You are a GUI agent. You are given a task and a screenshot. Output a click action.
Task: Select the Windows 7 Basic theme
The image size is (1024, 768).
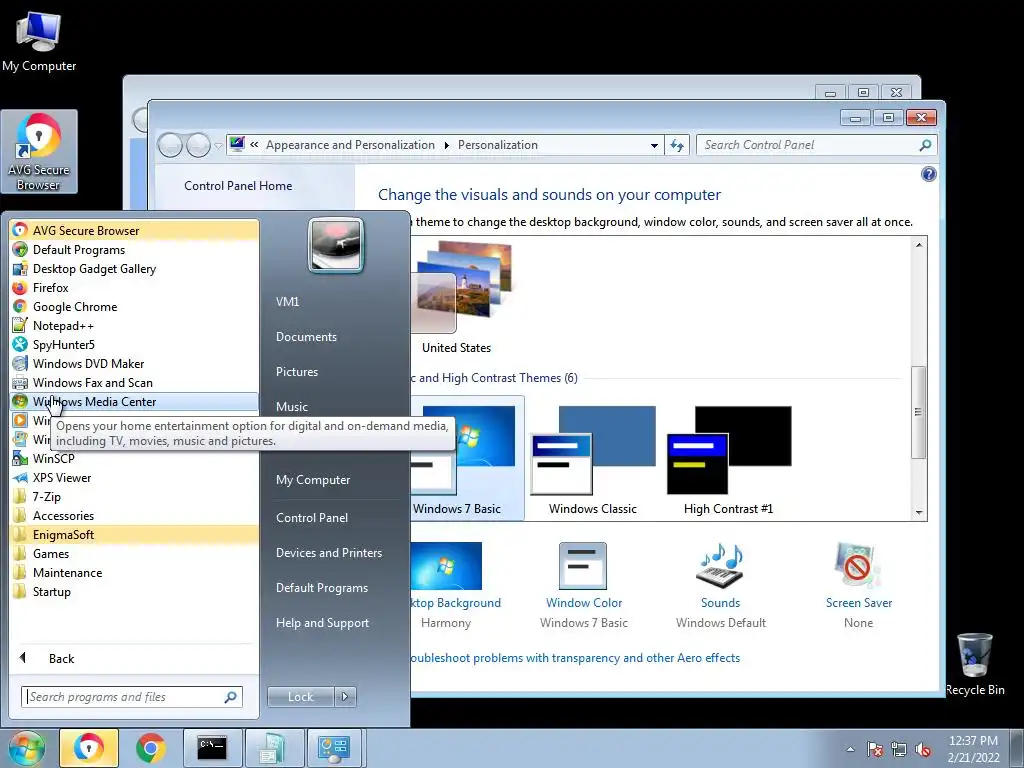point(467,458)
